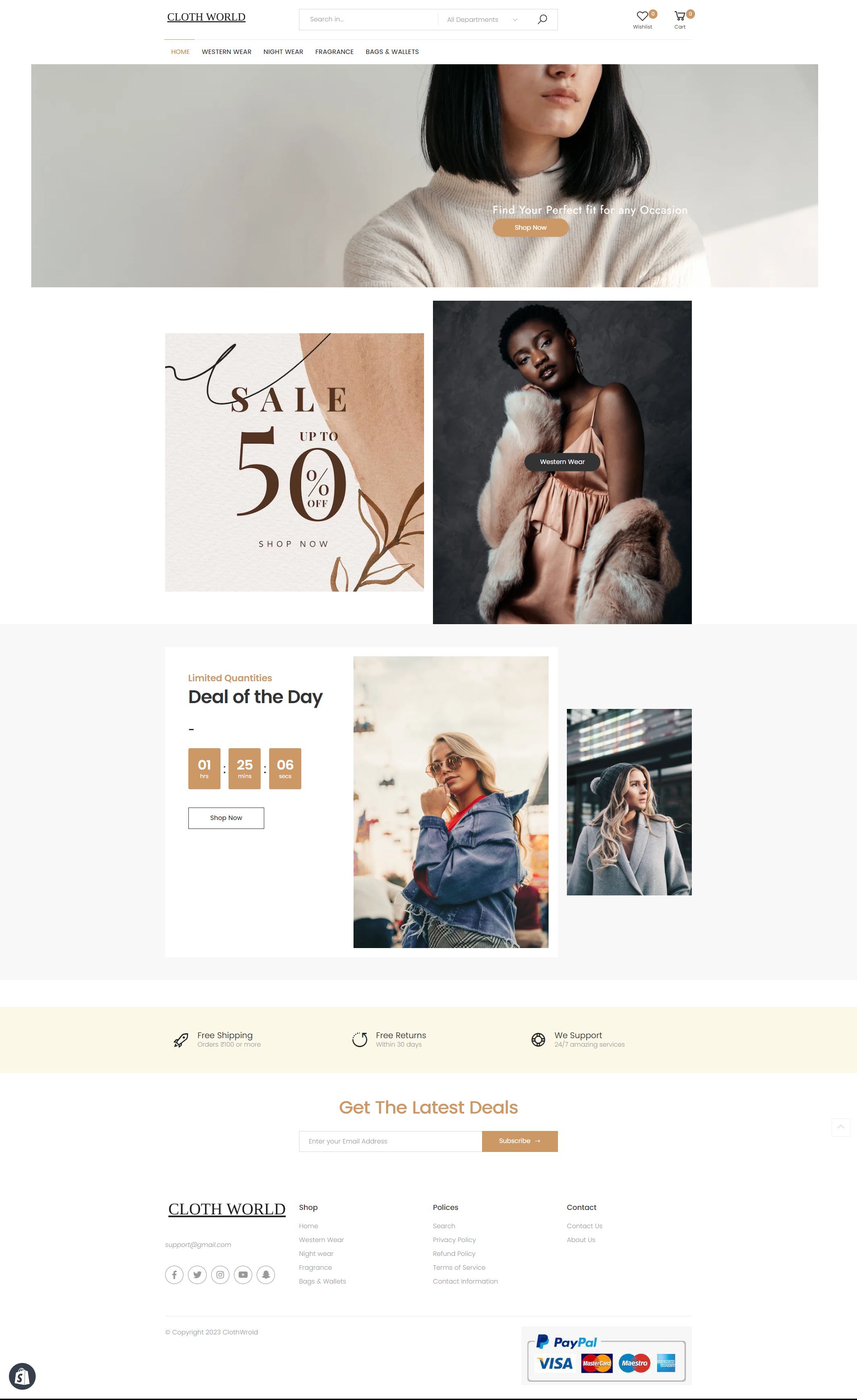The height and width of the screenshot is (1400, 857).
Task: Open the Fragrance menu item
Action: click(334, 52)
